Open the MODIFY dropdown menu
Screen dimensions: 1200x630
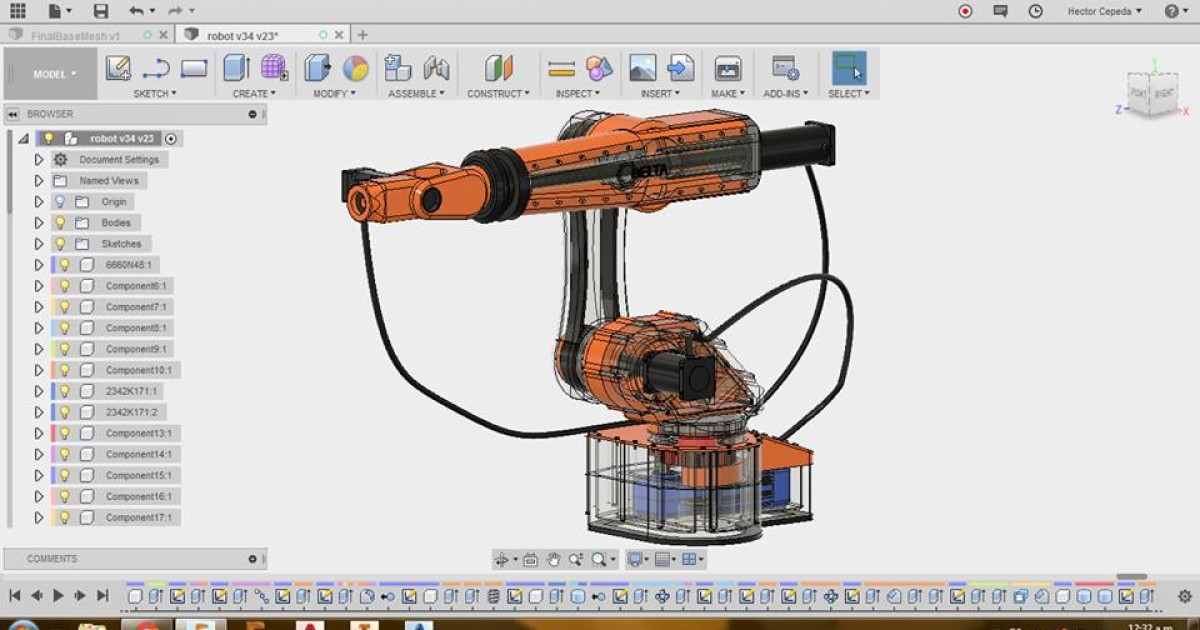click(335, 93)
